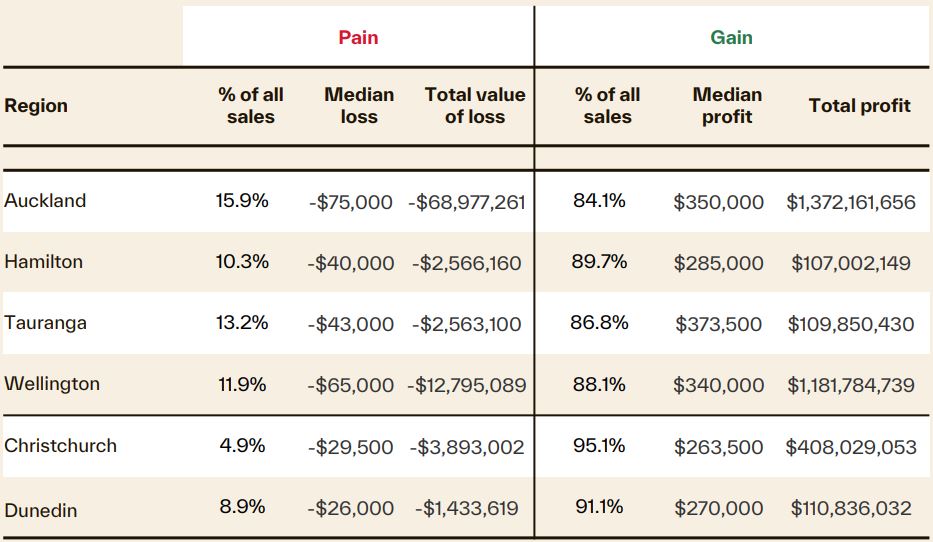Select the Region column header
The width and height of the screenshot is (933, 542).
[36, 106]
